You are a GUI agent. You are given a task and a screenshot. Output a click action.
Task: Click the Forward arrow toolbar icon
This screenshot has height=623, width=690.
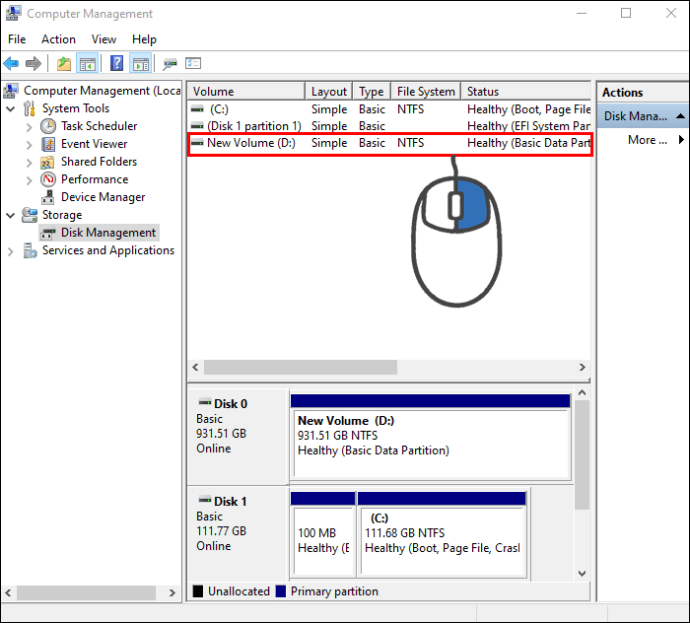[x=33, y=64]
